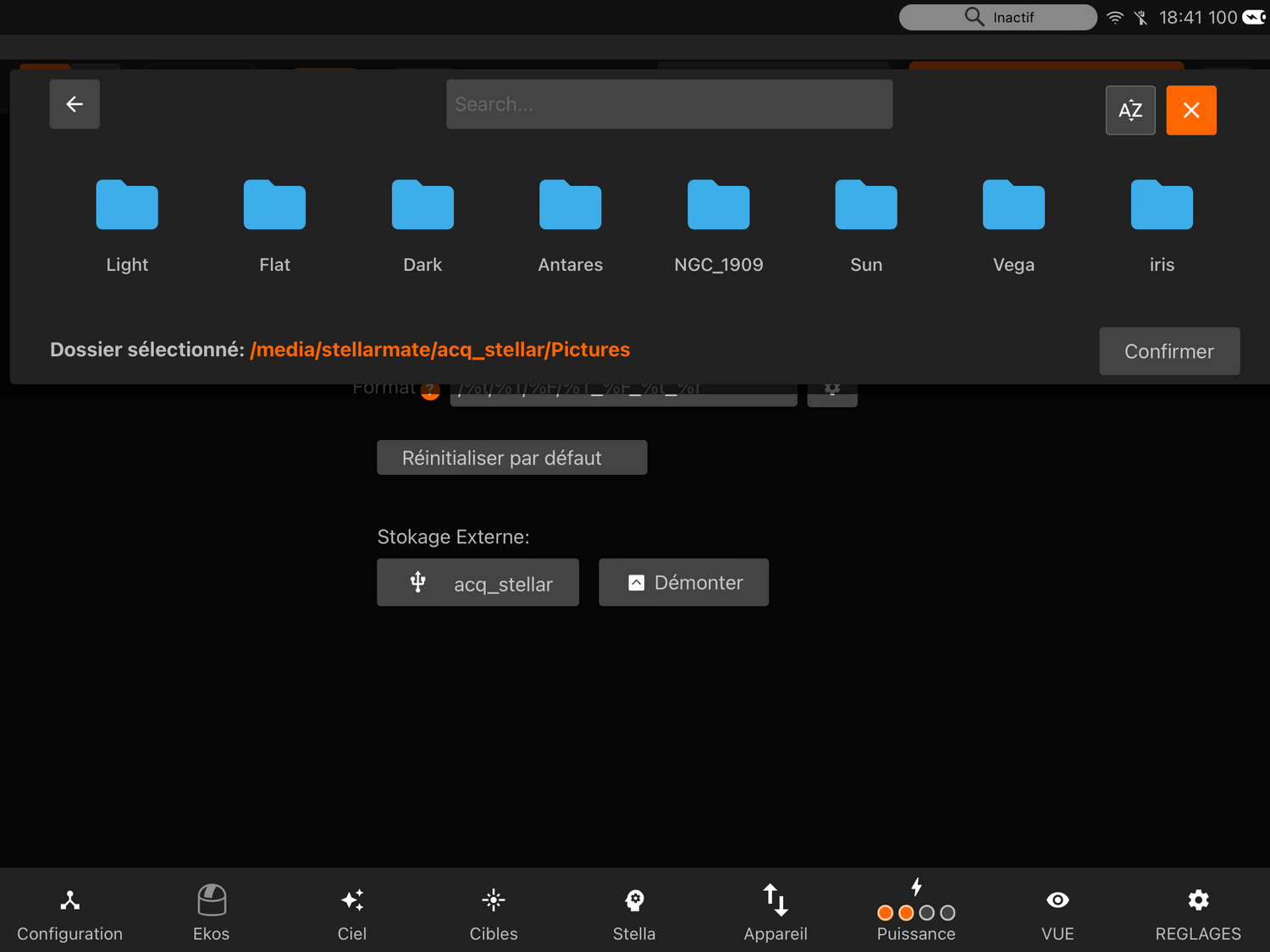Open the Light folder

tap(127, 226)
